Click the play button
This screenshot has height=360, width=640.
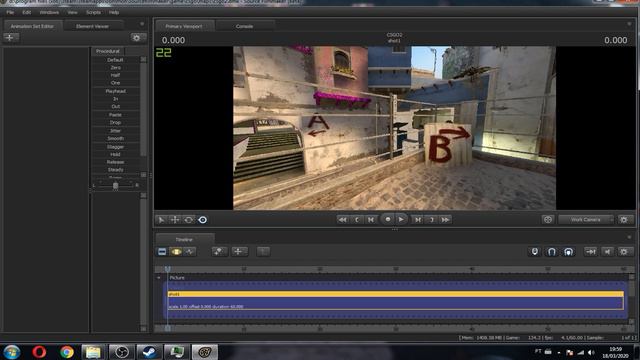point(401,220)
